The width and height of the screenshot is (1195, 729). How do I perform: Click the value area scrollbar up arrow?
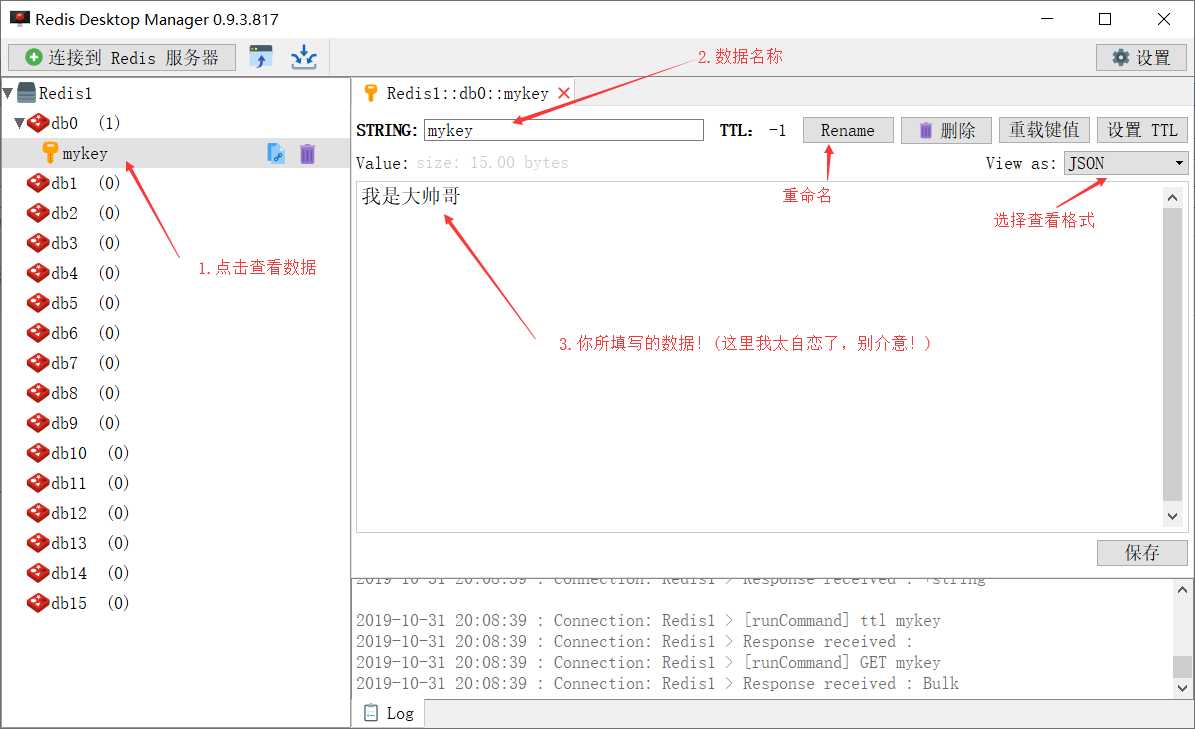tap(1172, 197)
